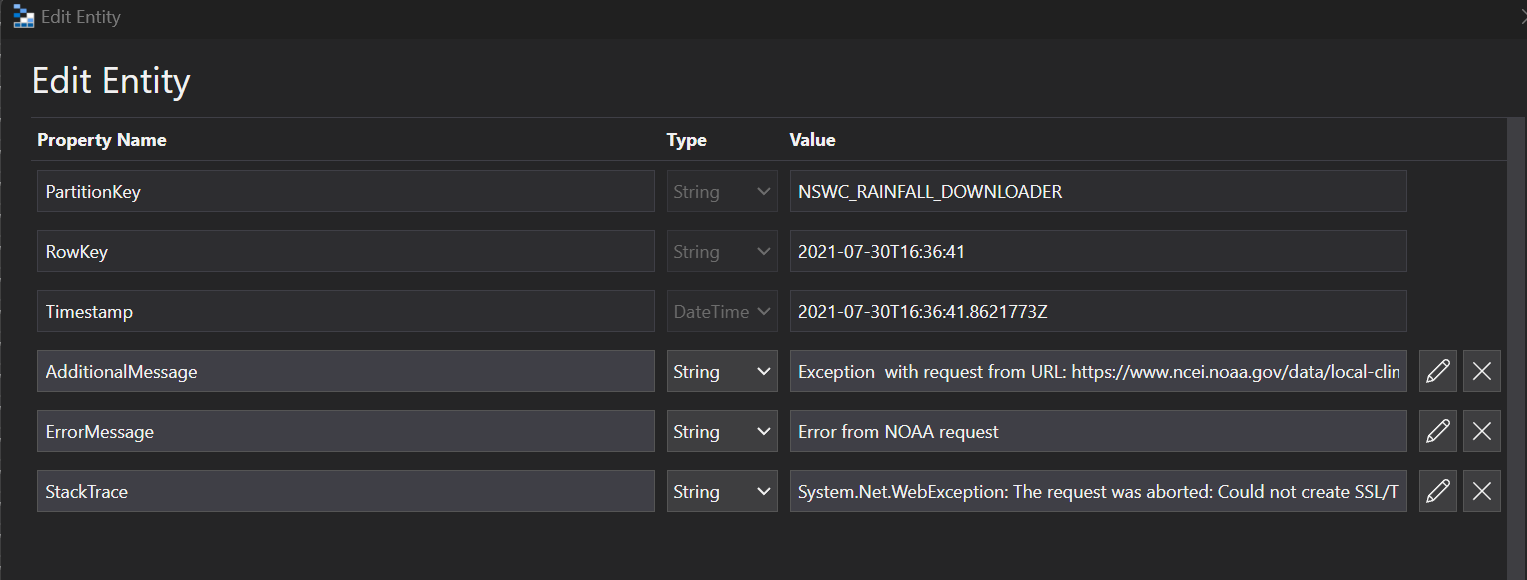Click the 'Error from NOAA request' value field

tap(1098, 431)
